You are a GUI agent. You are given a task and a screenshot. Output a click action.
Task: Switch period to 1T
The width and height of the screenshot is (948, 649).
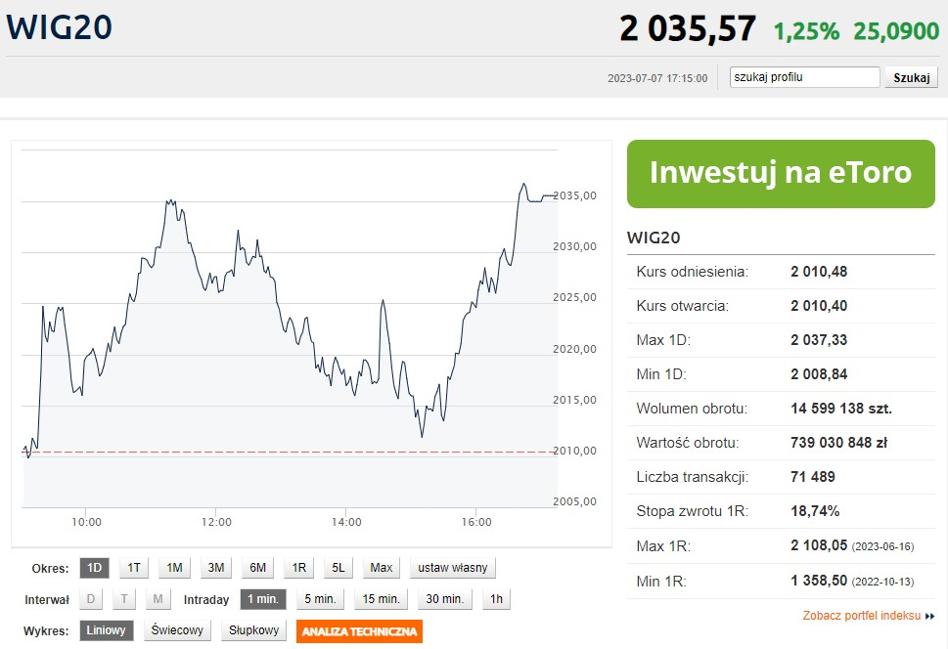[134, 568]
